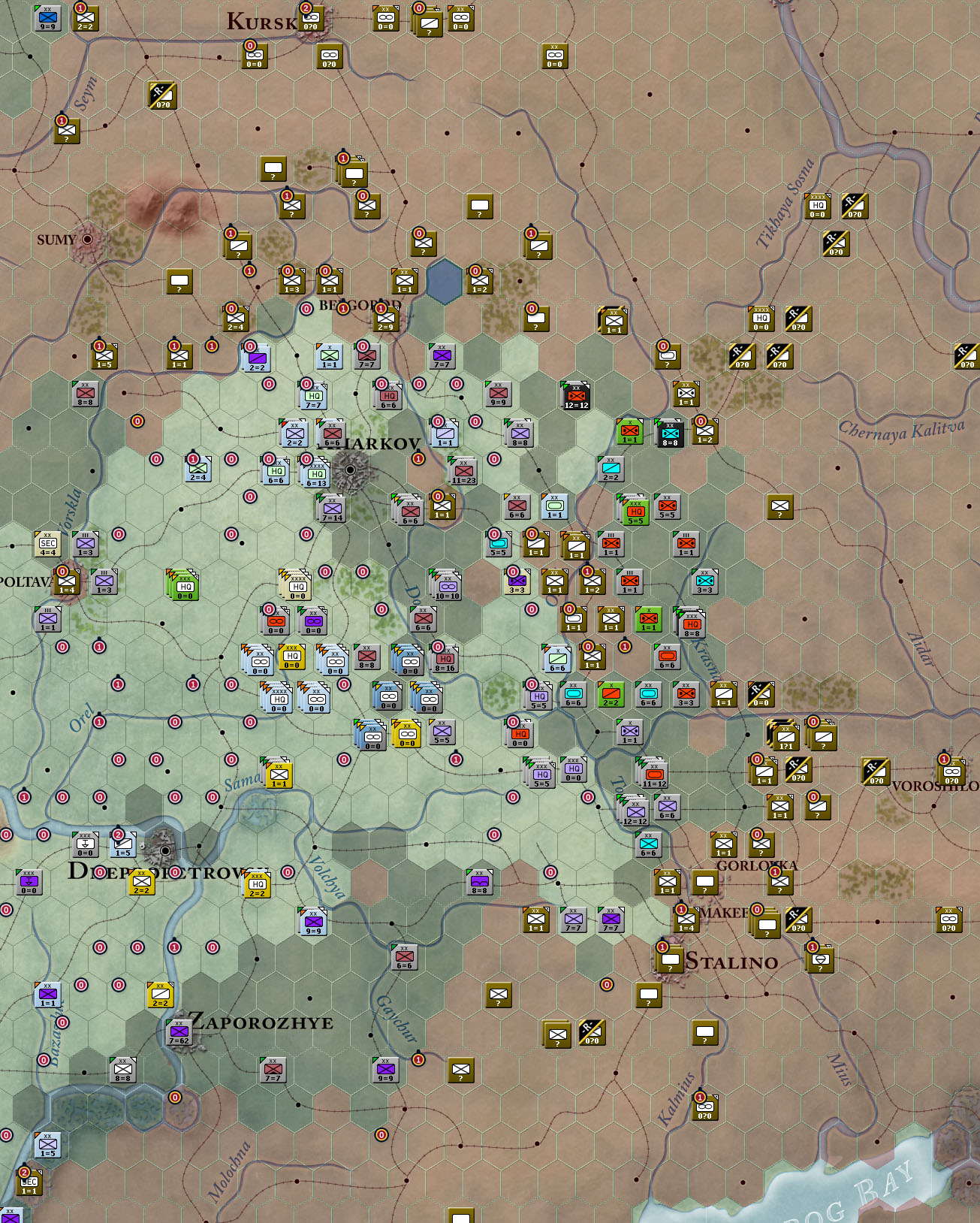Choose the green HQ 5=5 counter
This screenshot has height=1223, width=980.
pos(635,510)
